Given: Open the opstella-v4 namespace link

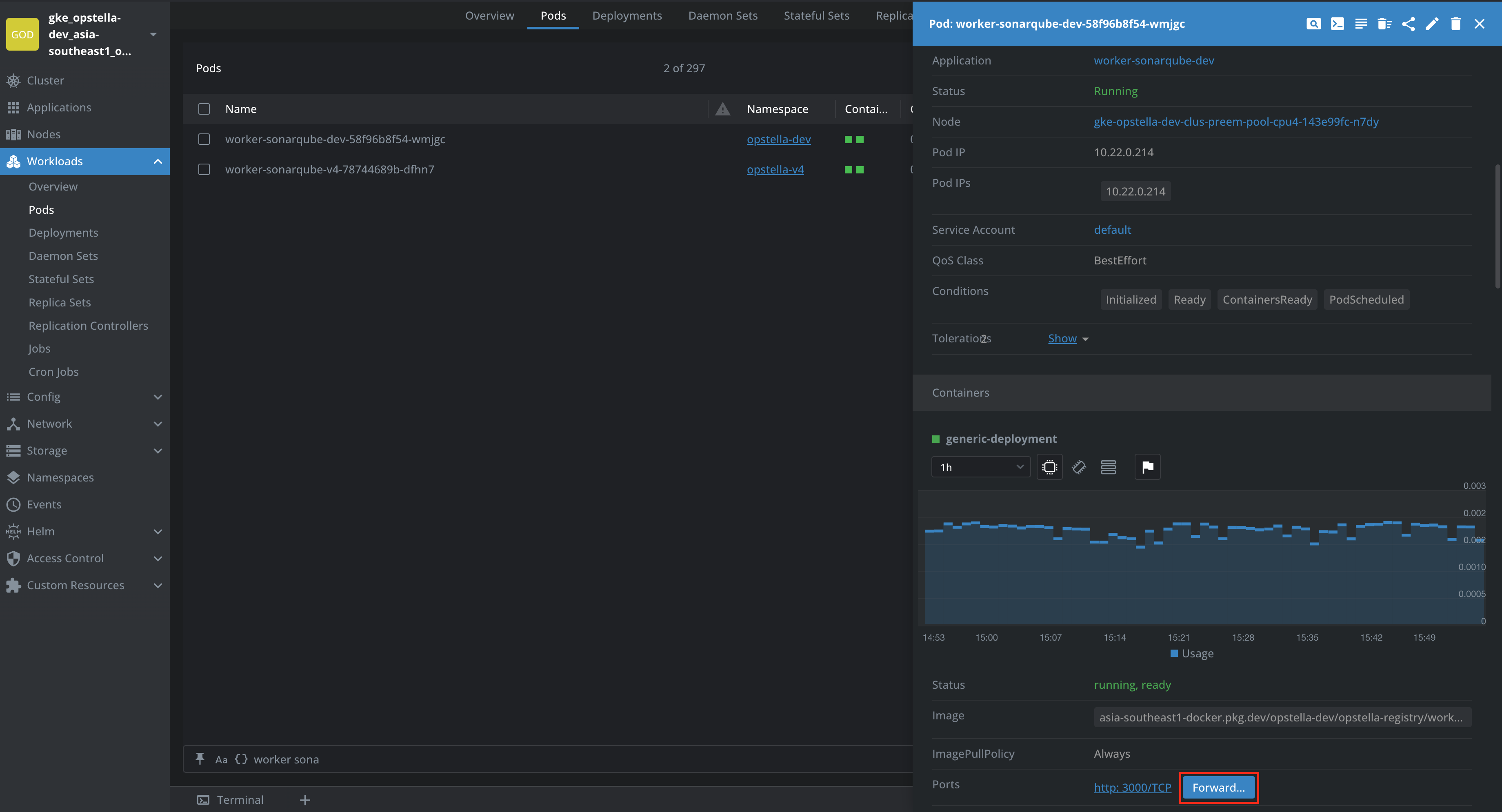Looking at the screenshot, I should tap(775, 170).
